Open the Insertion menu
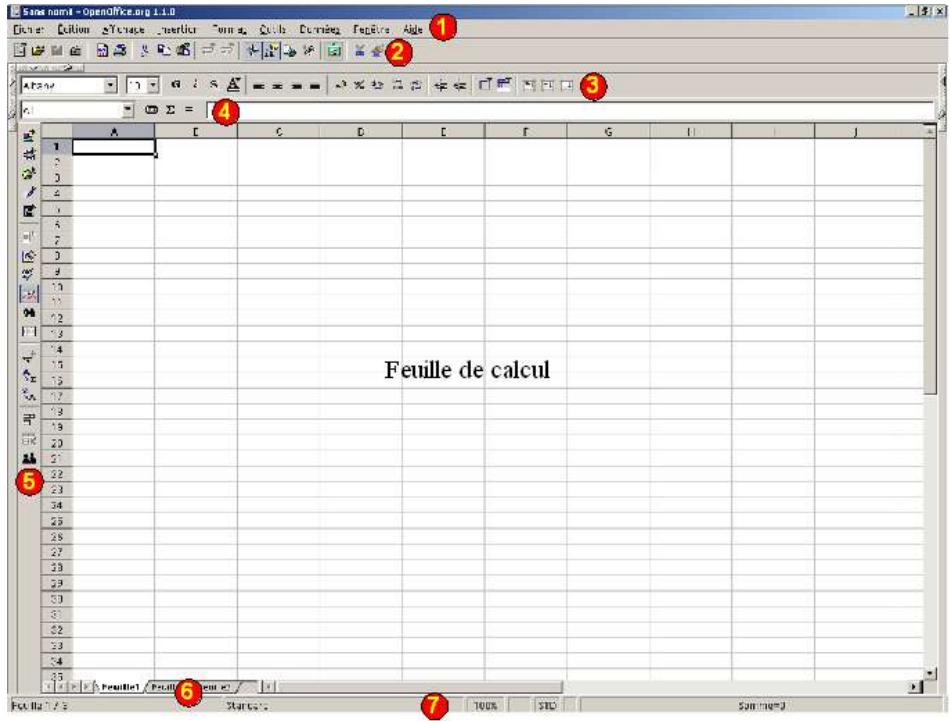This screenshot has height=721, width=951. (177, 29)
